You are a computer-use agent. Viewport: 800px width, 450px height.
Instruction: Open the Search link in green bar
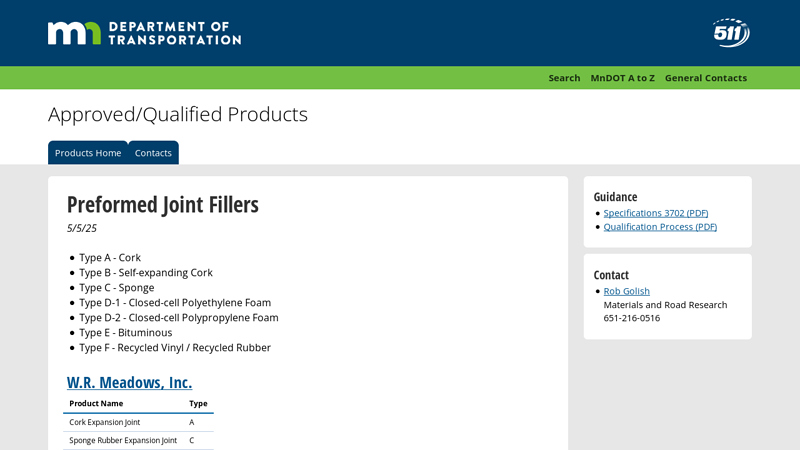(x=564, y=78)
